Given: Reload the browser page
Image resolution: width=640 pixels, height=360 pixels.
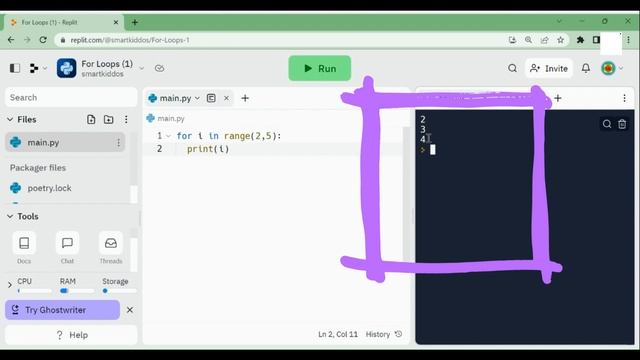Looking at the screenshot, I should (43, 40).
